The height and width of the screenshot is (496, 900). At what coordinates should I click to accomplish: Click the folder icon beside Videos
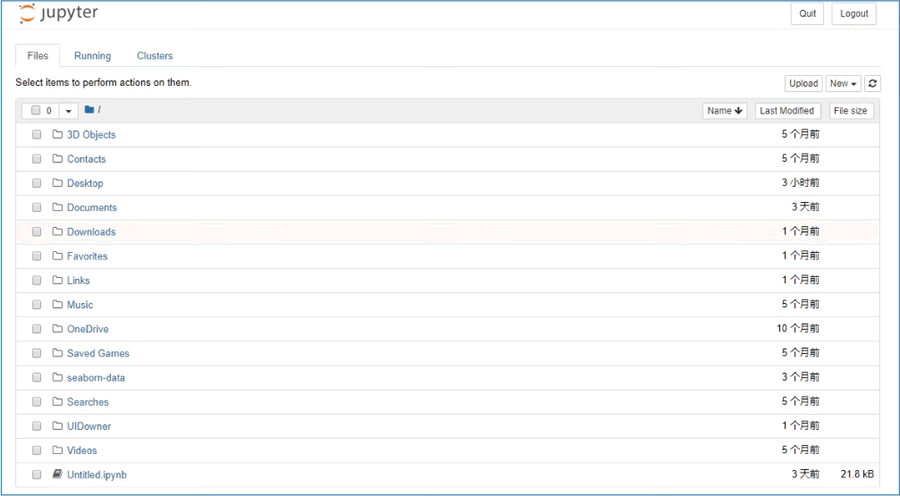[x=57, y=450]
